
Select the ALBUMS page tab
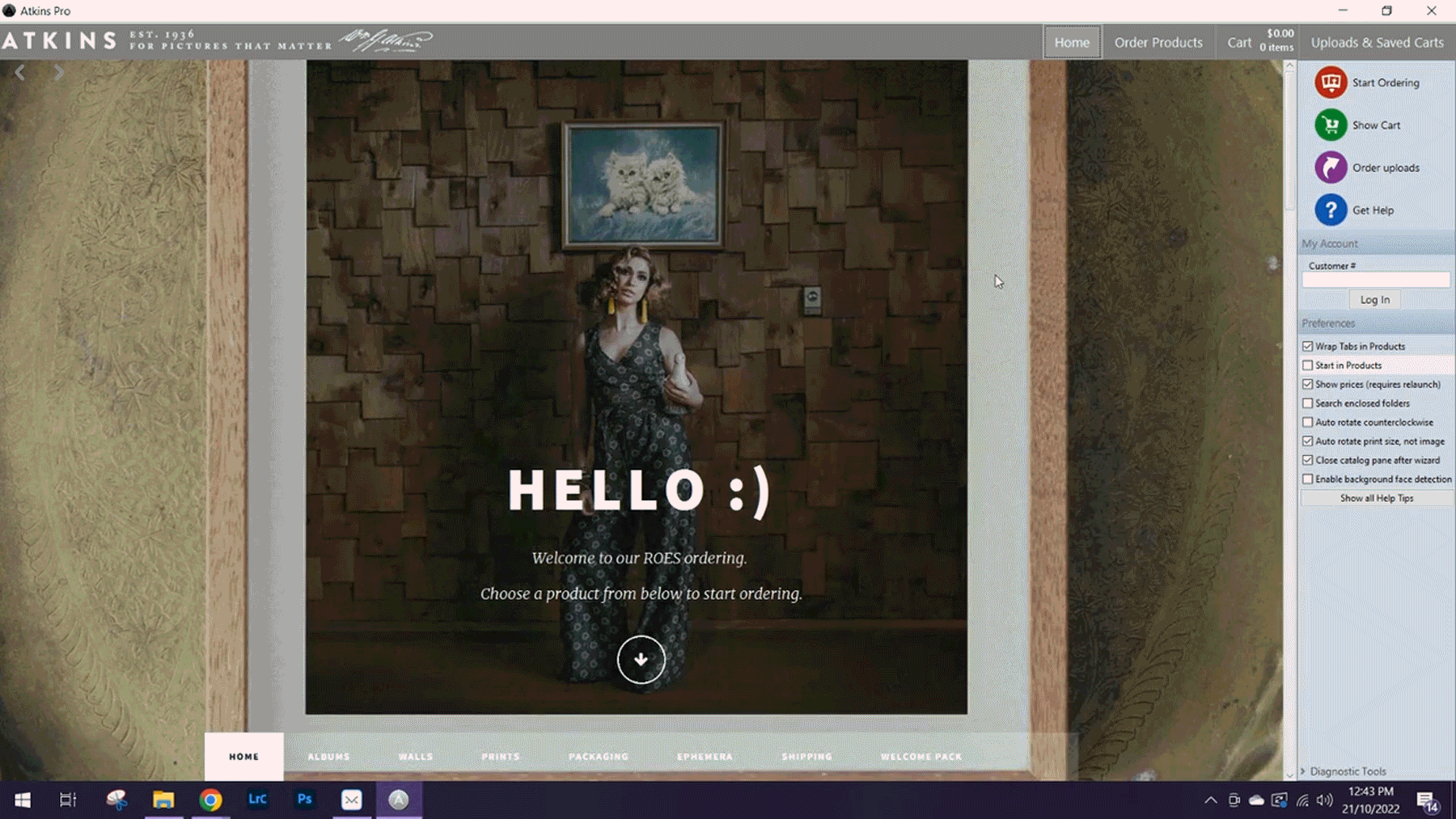pos(328,757)
